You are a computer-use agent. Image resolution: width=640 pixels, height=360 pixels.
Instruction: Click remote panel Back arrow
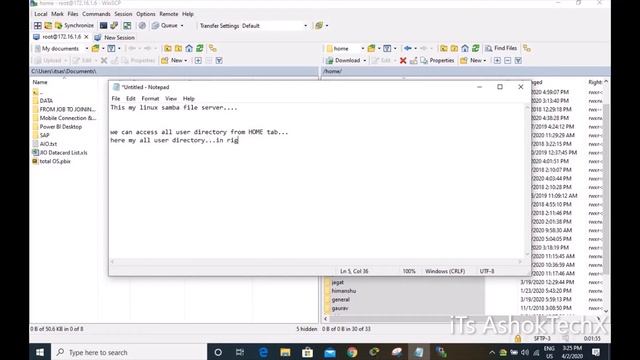407,48
